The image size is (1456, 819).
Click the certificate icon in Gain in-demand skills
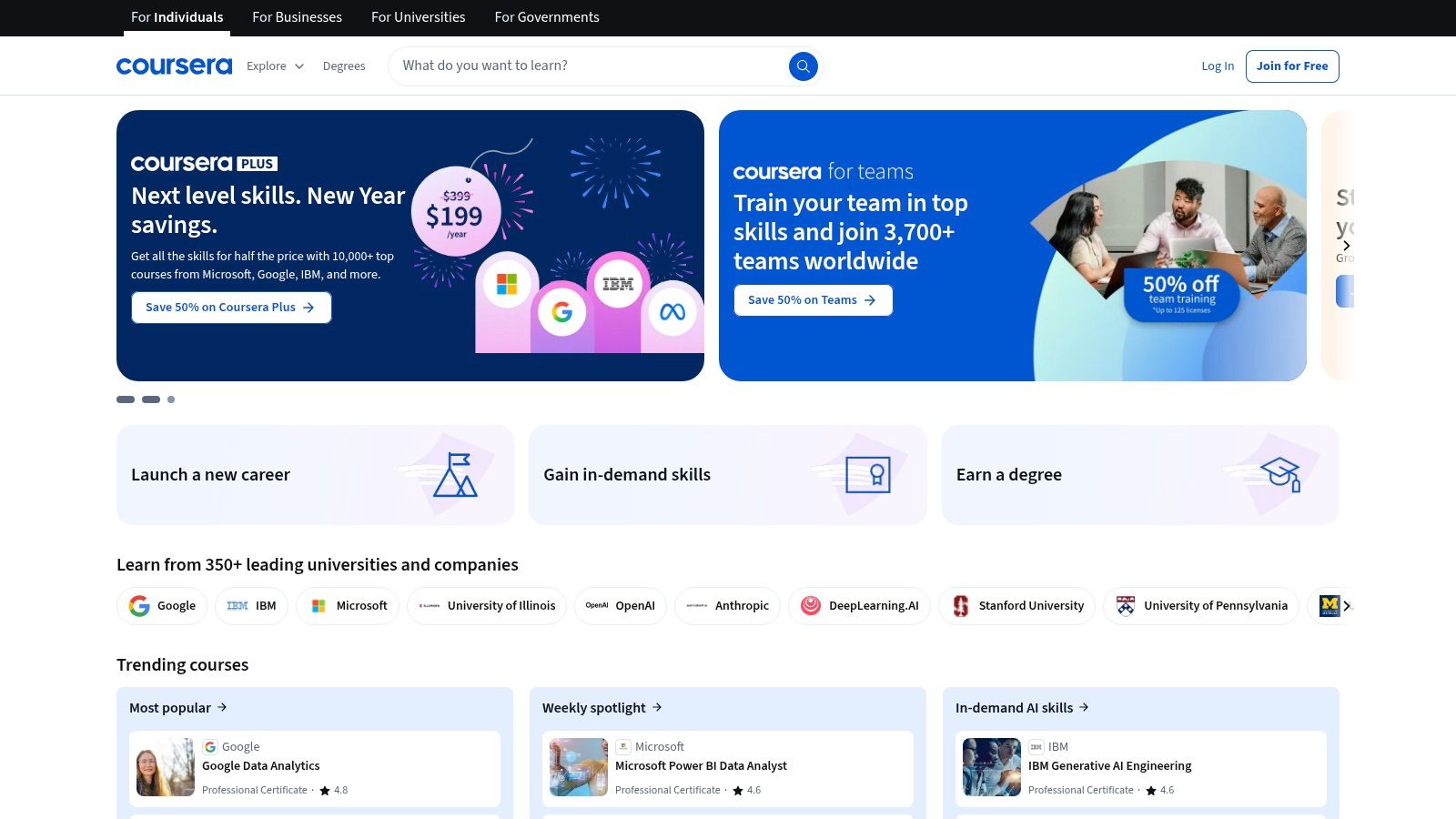tap(868, 474)
